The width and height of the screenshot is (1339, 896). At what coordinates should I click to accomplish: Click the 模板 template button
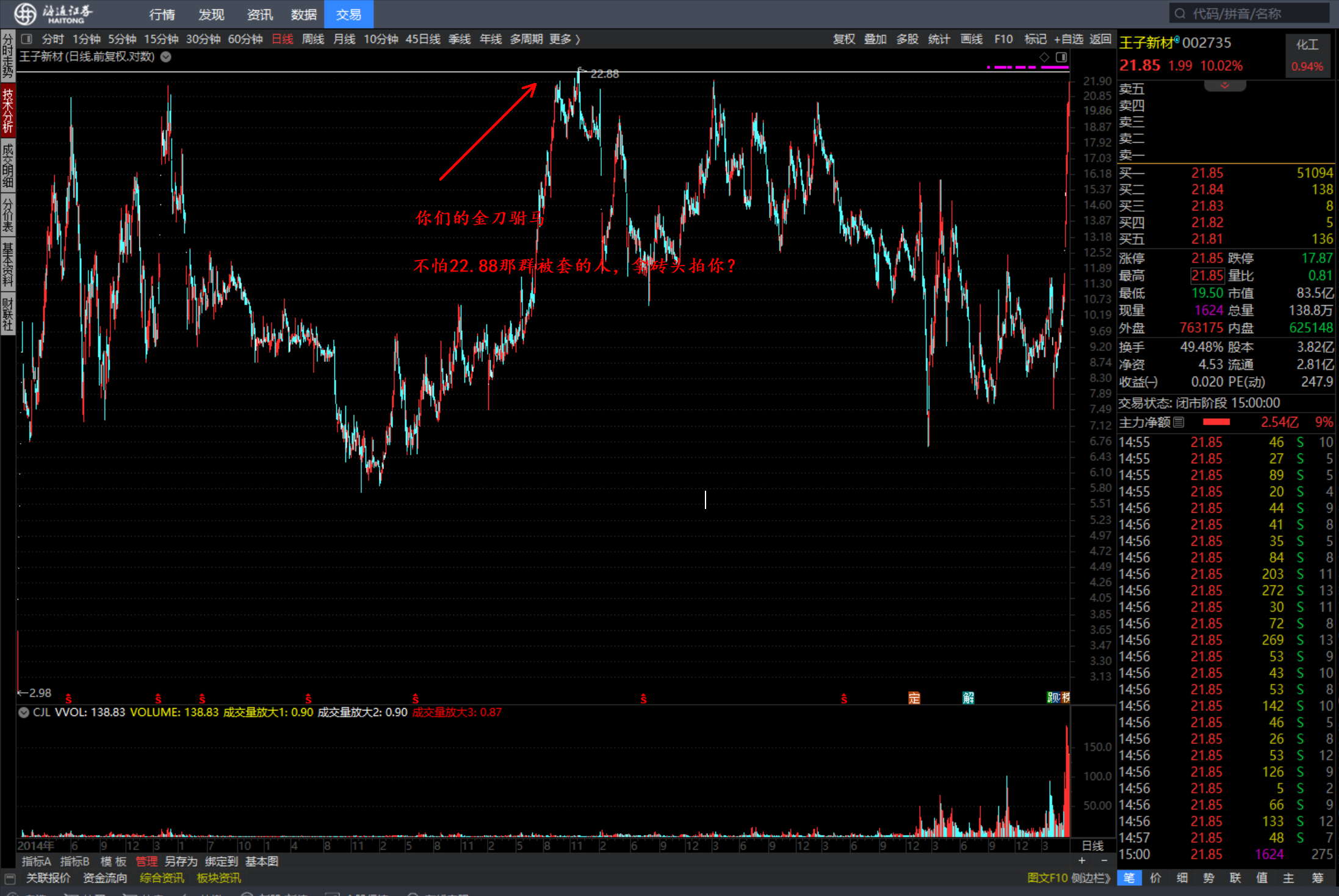pyautogui.click(x=114, y=861)
